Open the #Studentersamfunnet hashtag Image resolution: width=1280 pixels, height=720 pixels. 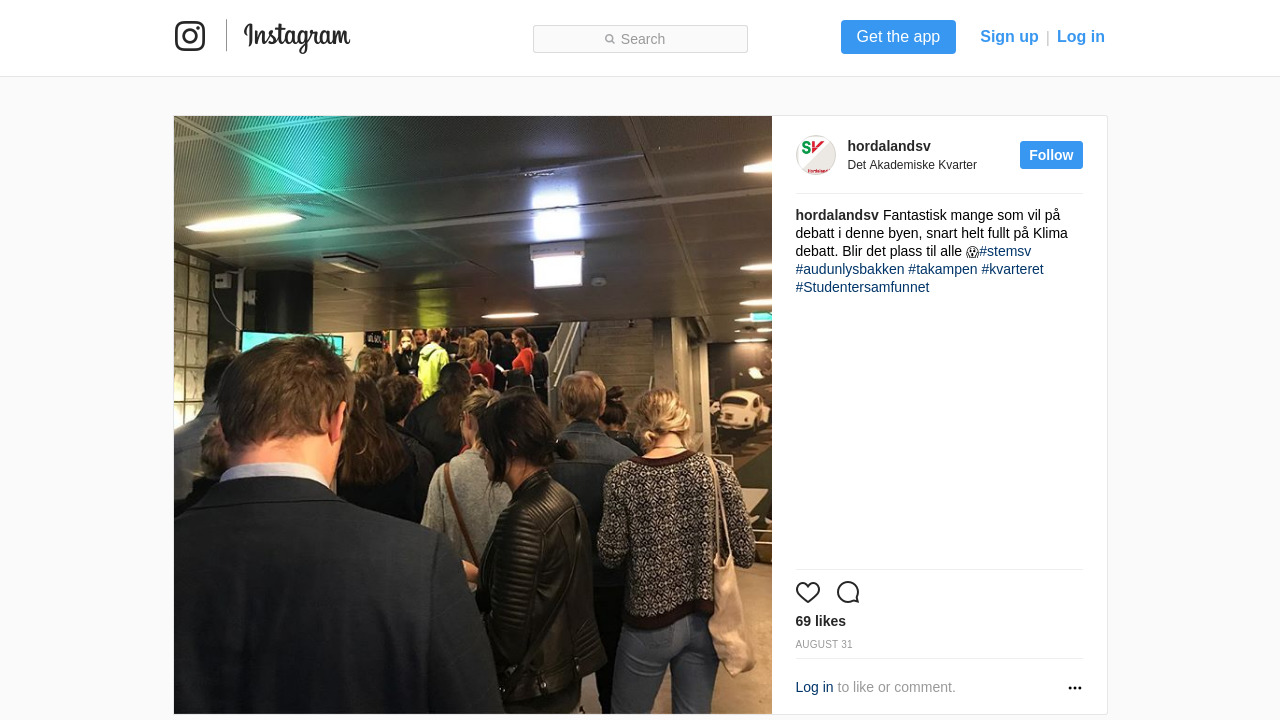(x=863, y=287)
